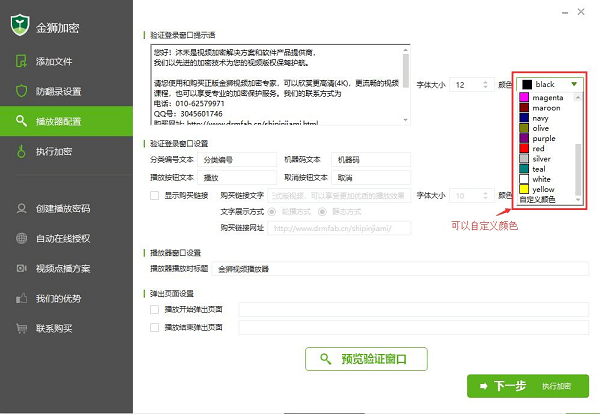Select 自定义颜色 custom color option
The image size is (600, 414).
(x=537, y=199)
